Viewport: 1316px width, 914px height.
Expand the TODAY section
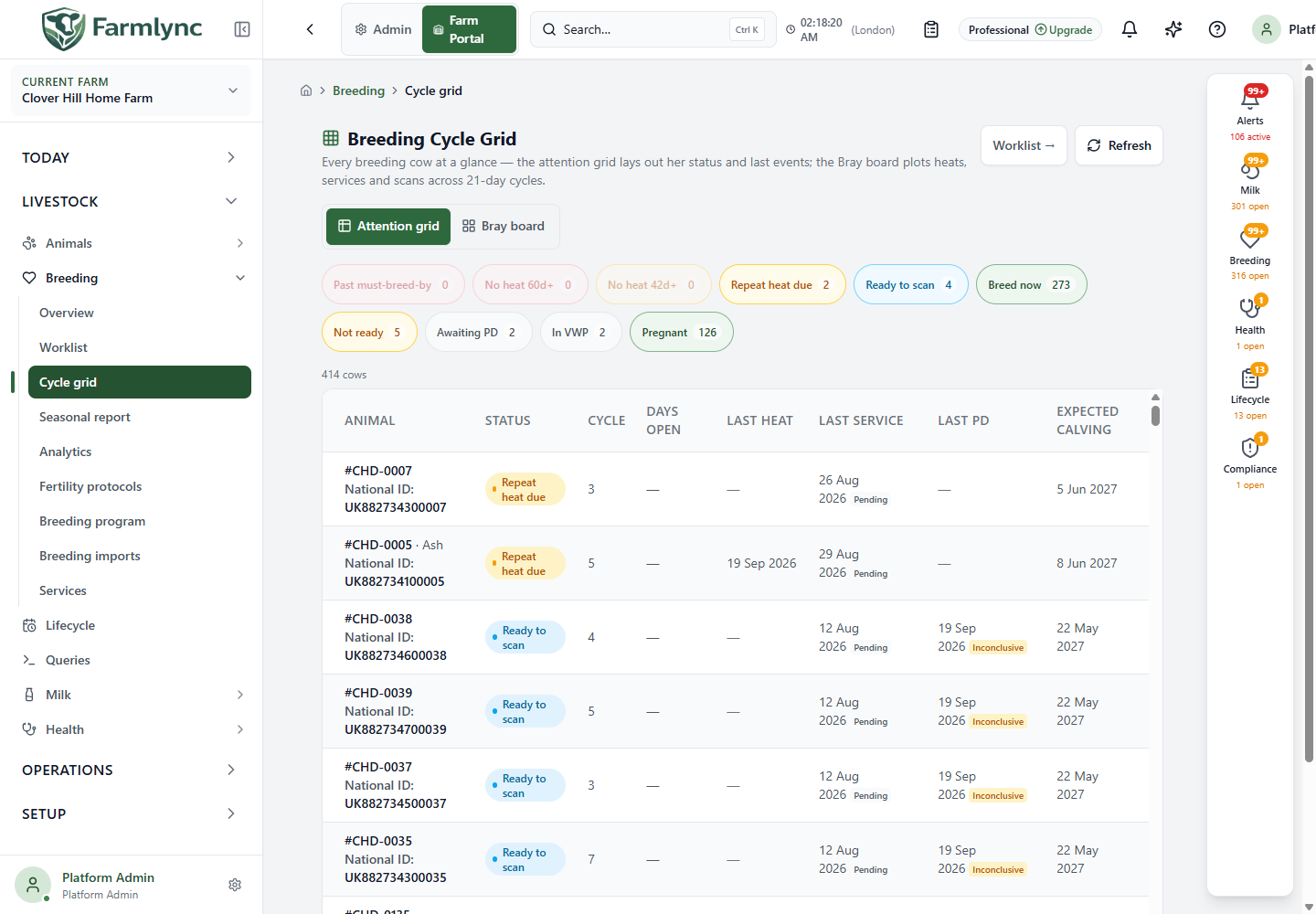(131, 157)
